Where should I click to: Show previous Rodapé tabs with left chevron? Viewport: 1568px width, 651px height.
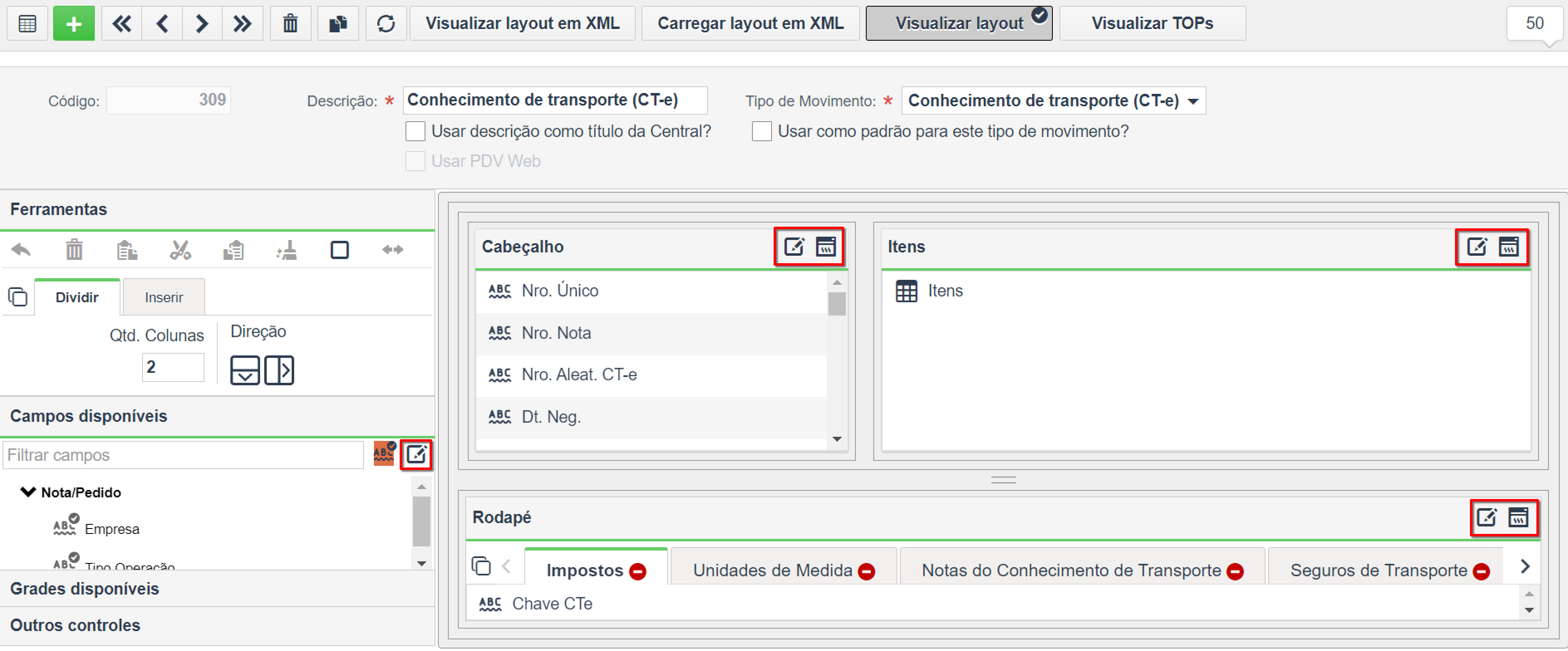[505, 566]
